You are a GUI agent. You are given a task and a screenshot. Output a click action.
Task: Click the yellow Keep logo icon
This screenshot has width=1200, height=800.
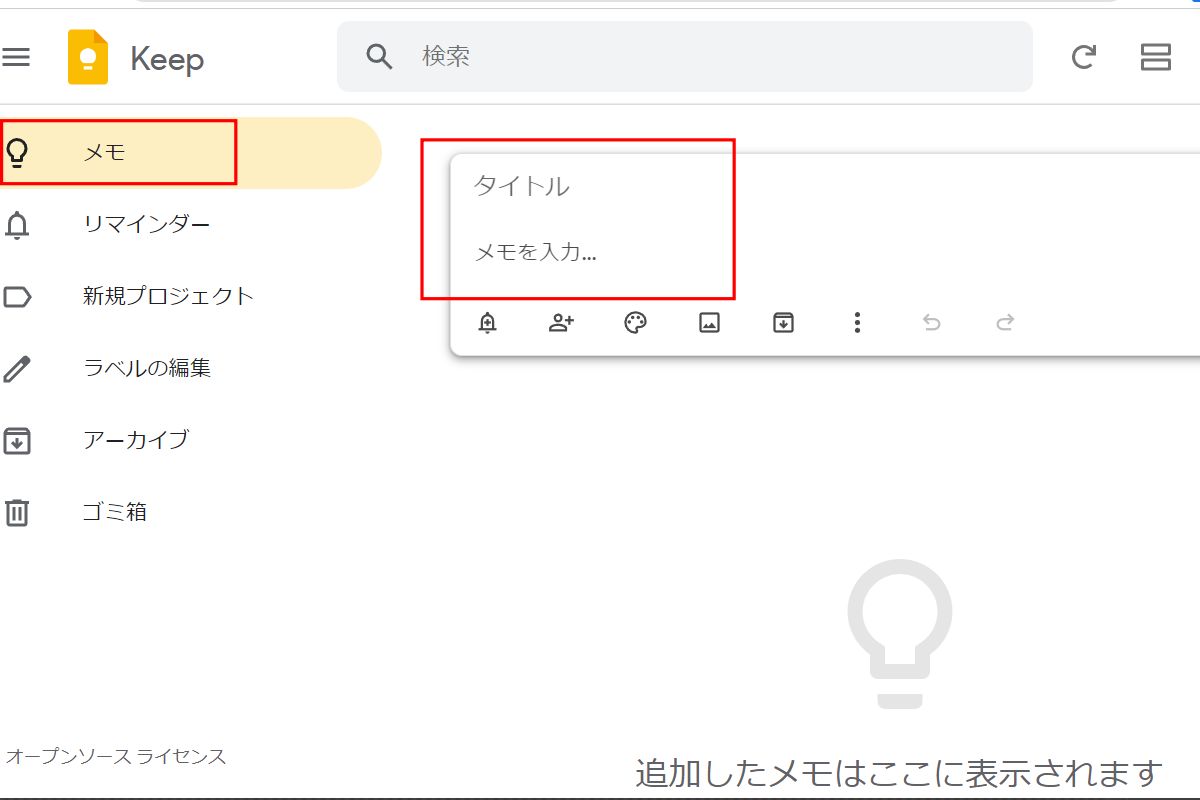(88, 57)
